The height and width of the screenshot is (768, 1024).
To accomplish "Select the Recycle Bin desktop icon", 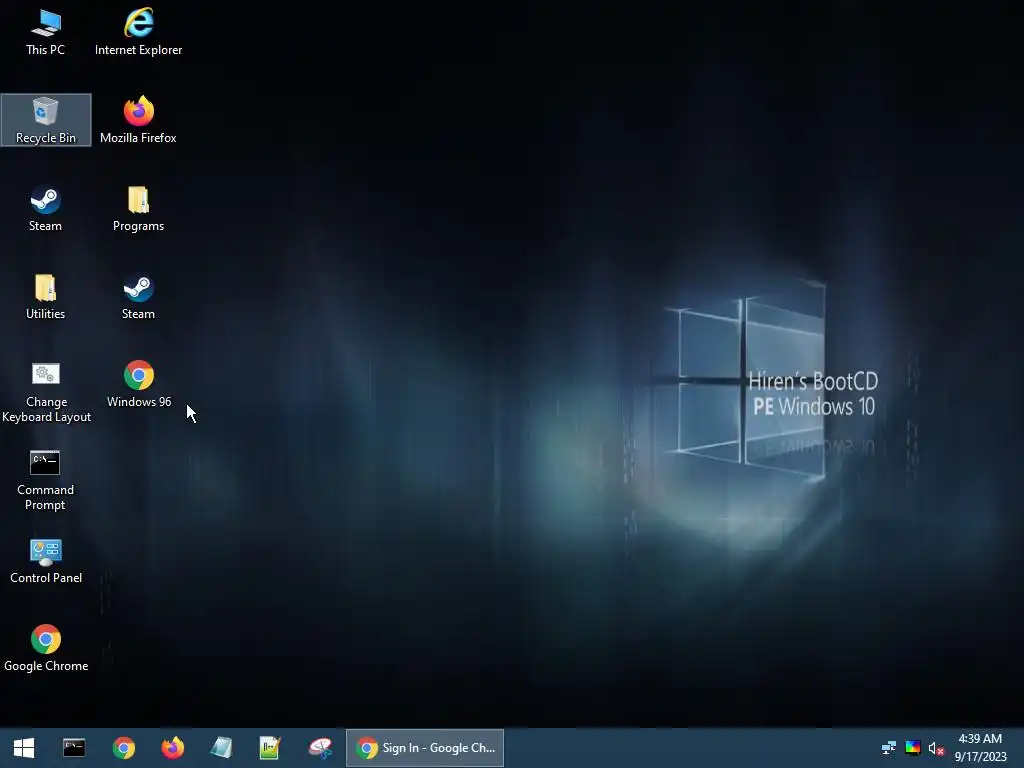I will (46, 120).
